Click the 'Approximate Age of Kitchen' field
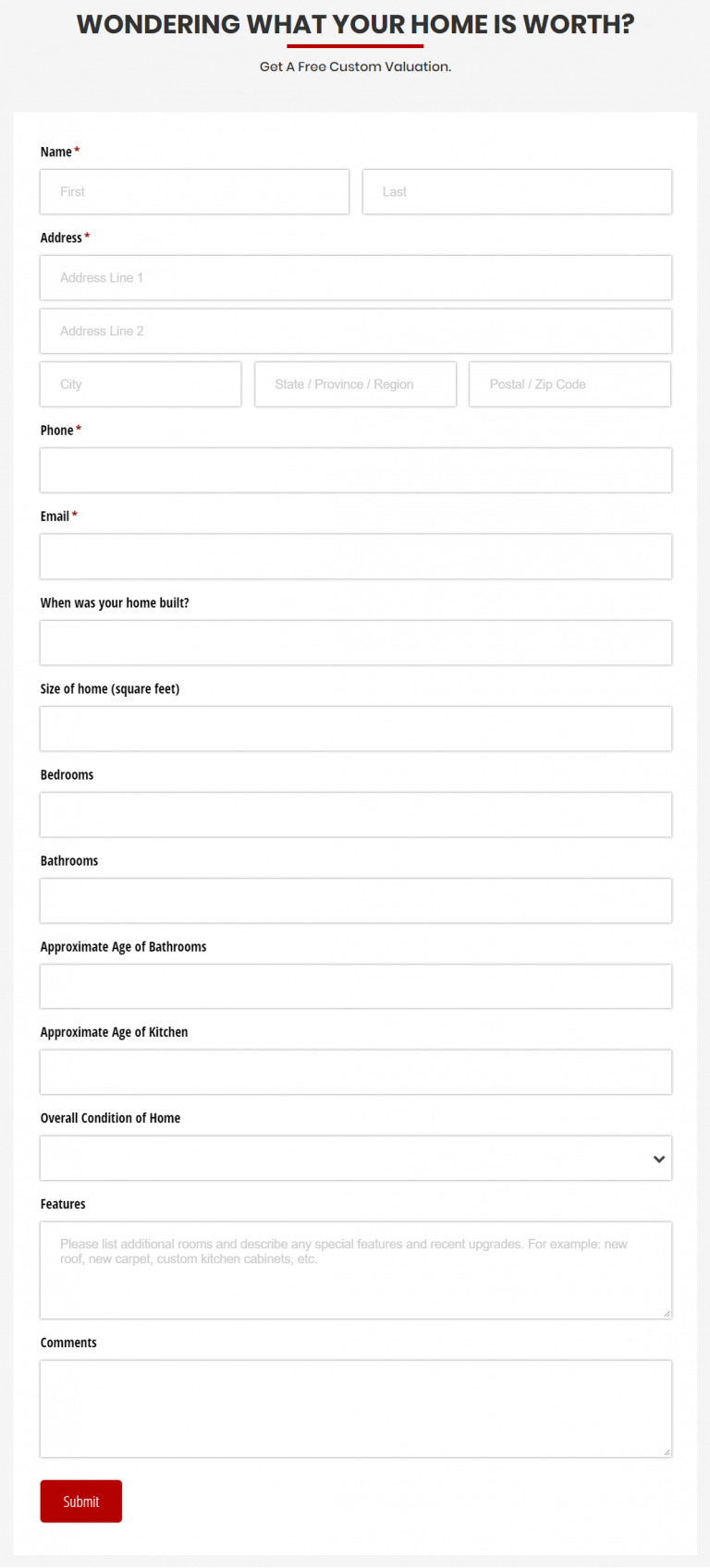 [x=355, y=1072]
